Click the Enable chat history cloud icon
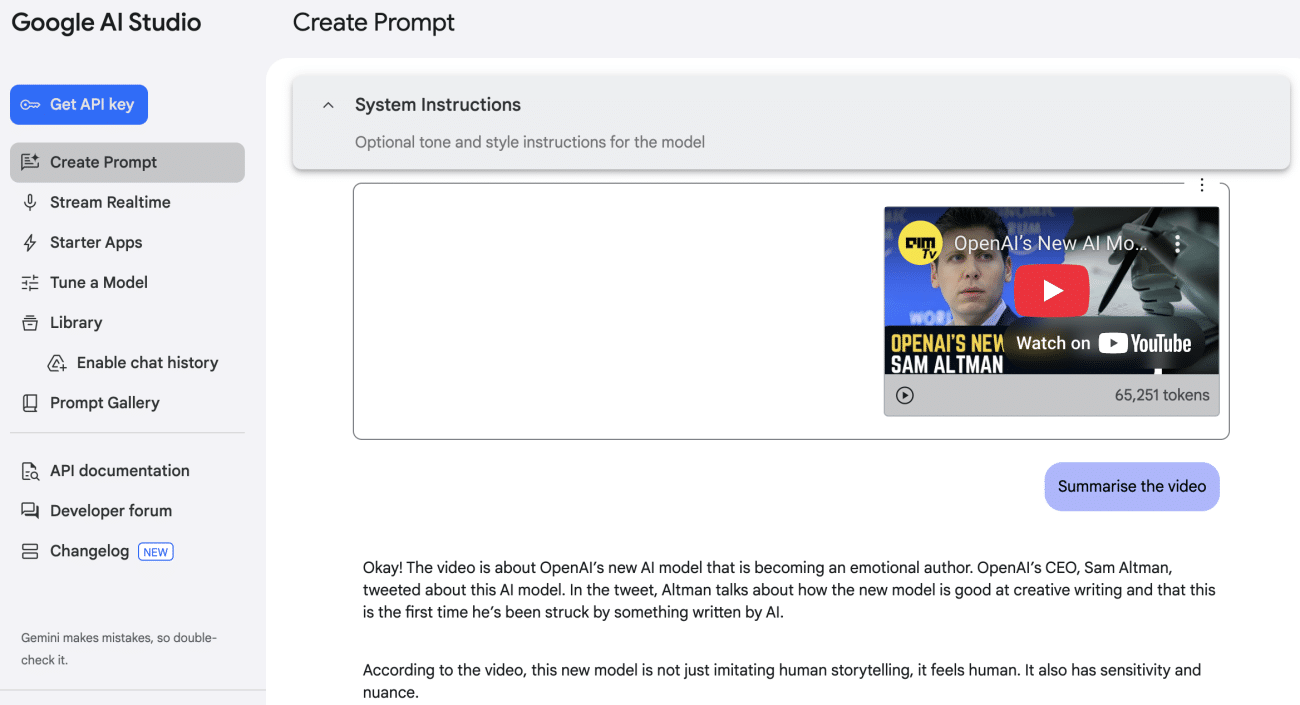This screenshot has width=1300, height=705. tap(57, 363)
